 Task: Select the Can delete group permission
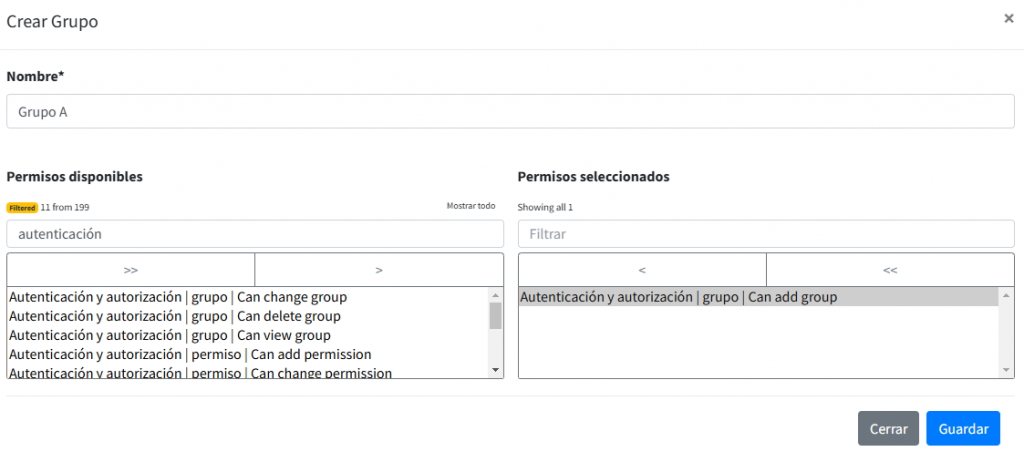pyautogui.click(x=175, y=316)
